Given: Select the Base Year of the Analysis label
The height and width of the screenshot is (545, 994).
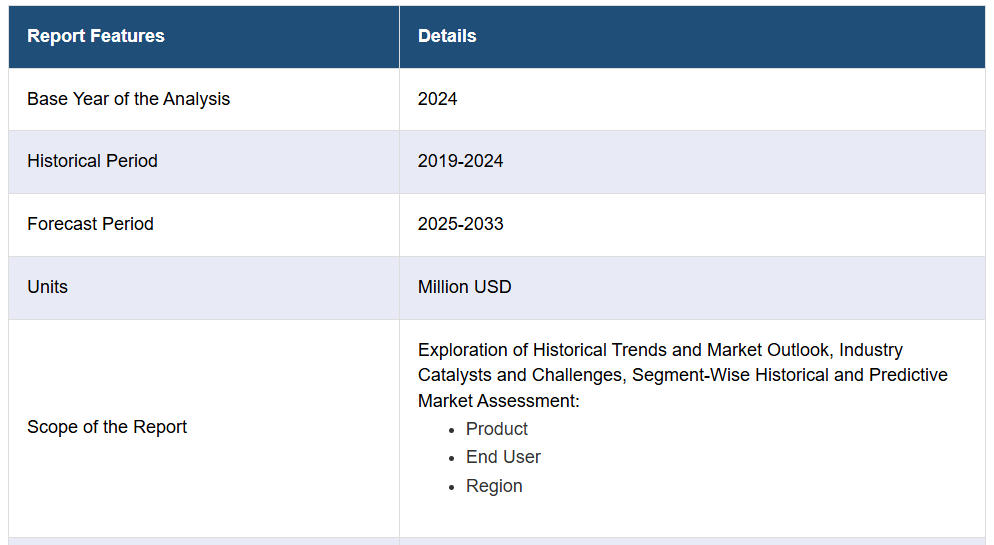Looking at the screenshot, I should click(x=129, y=99).
